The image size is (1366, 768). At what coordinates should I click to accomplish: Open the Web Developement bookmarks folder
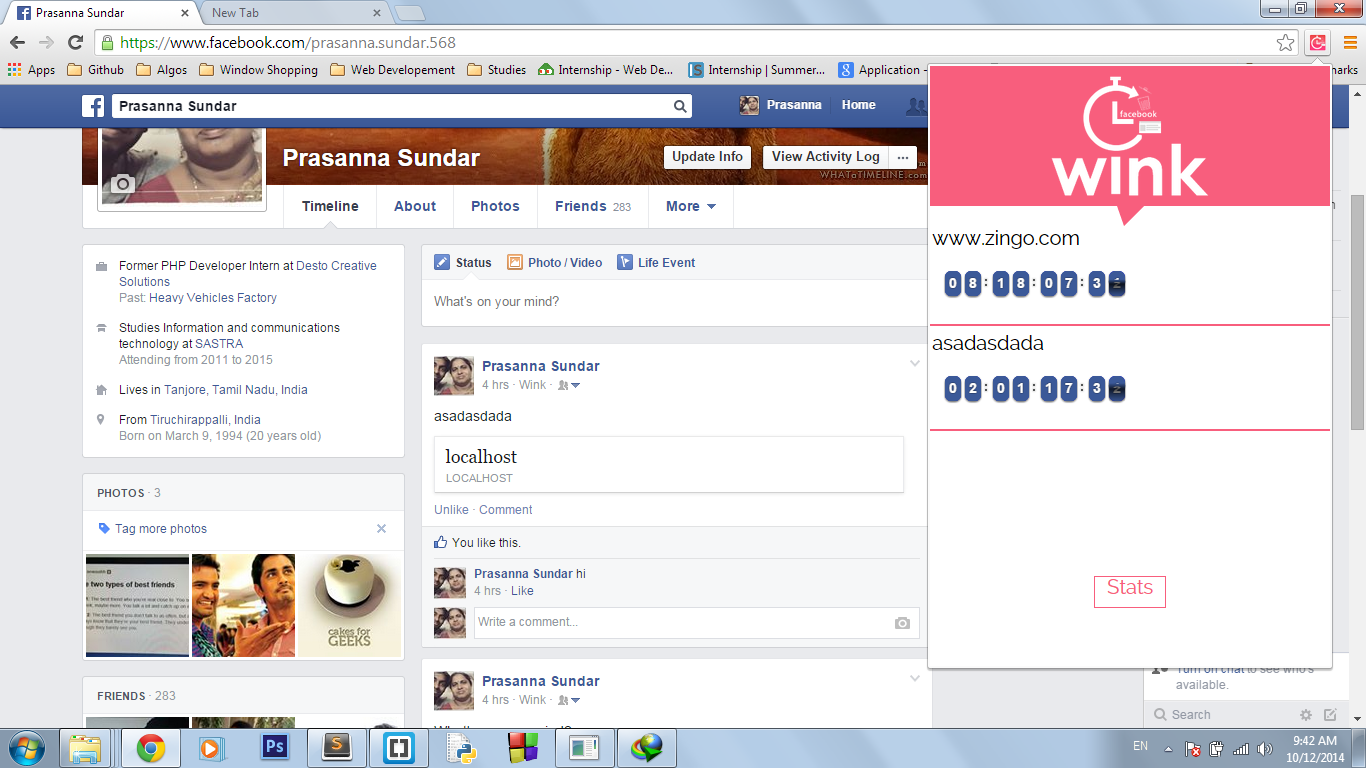click(x=392, y=70)
